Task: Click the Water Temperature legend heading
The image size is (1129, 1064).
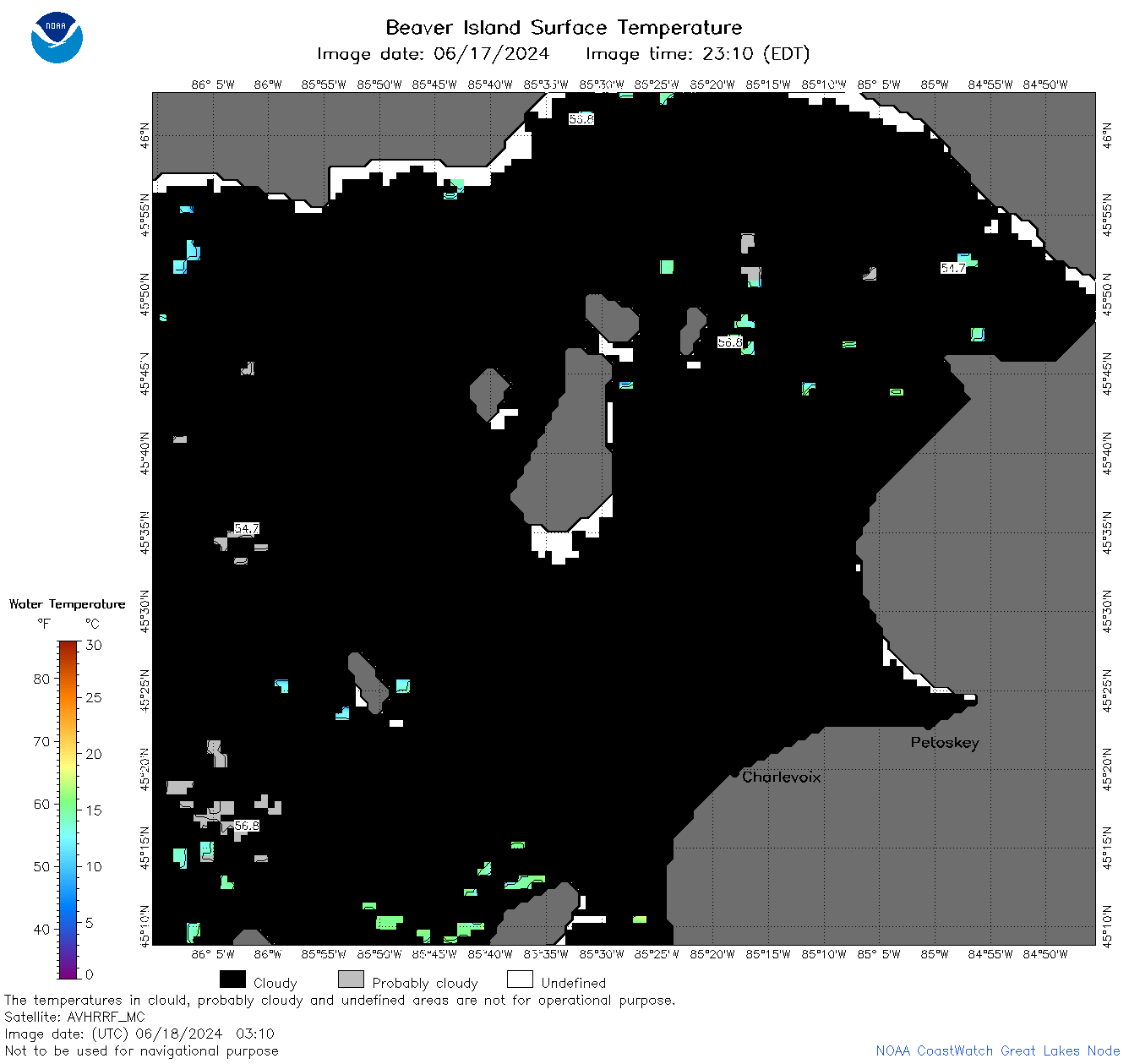Action: click(x=68, y=604)
